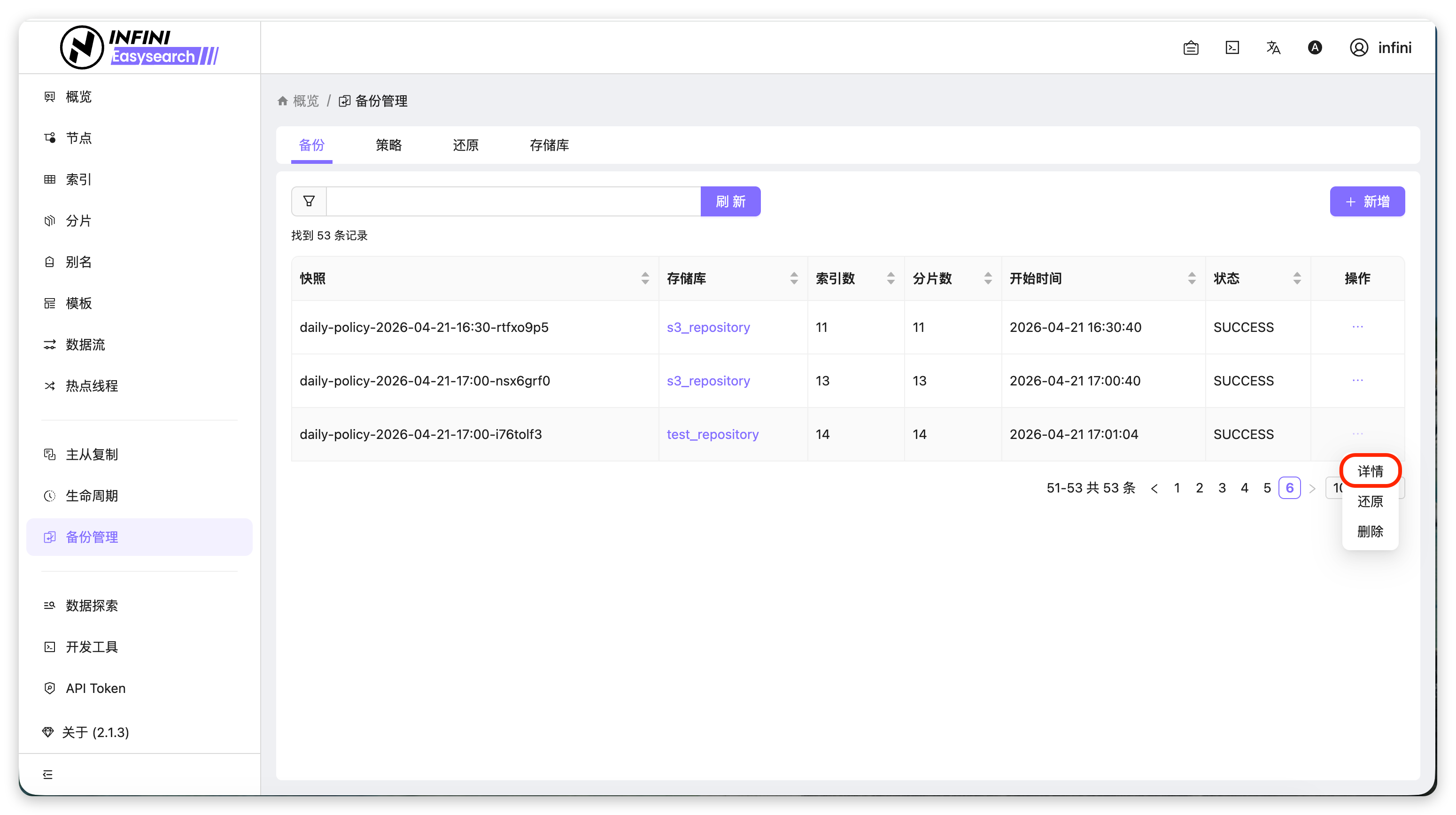
Task: Switch to the 策略 tab
Action: click(388, 145)
